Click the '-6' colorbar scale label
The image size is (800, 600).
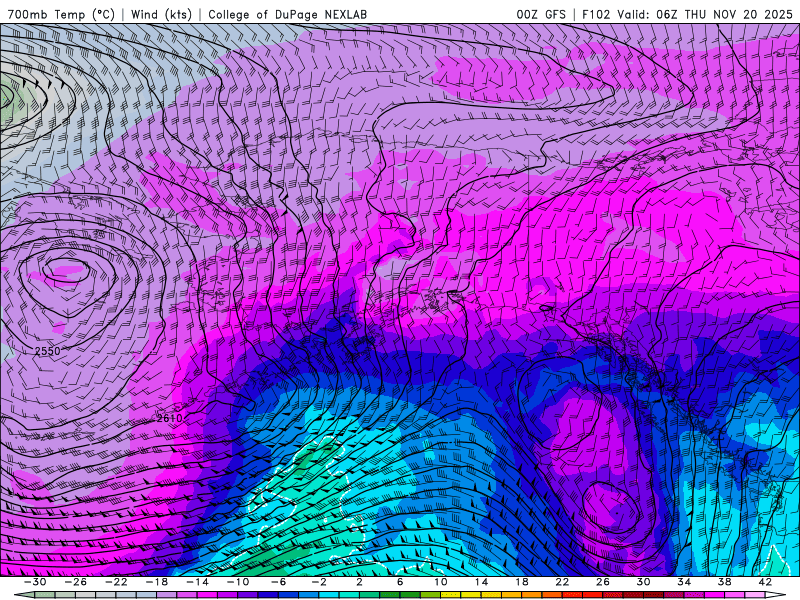[278, 582]
